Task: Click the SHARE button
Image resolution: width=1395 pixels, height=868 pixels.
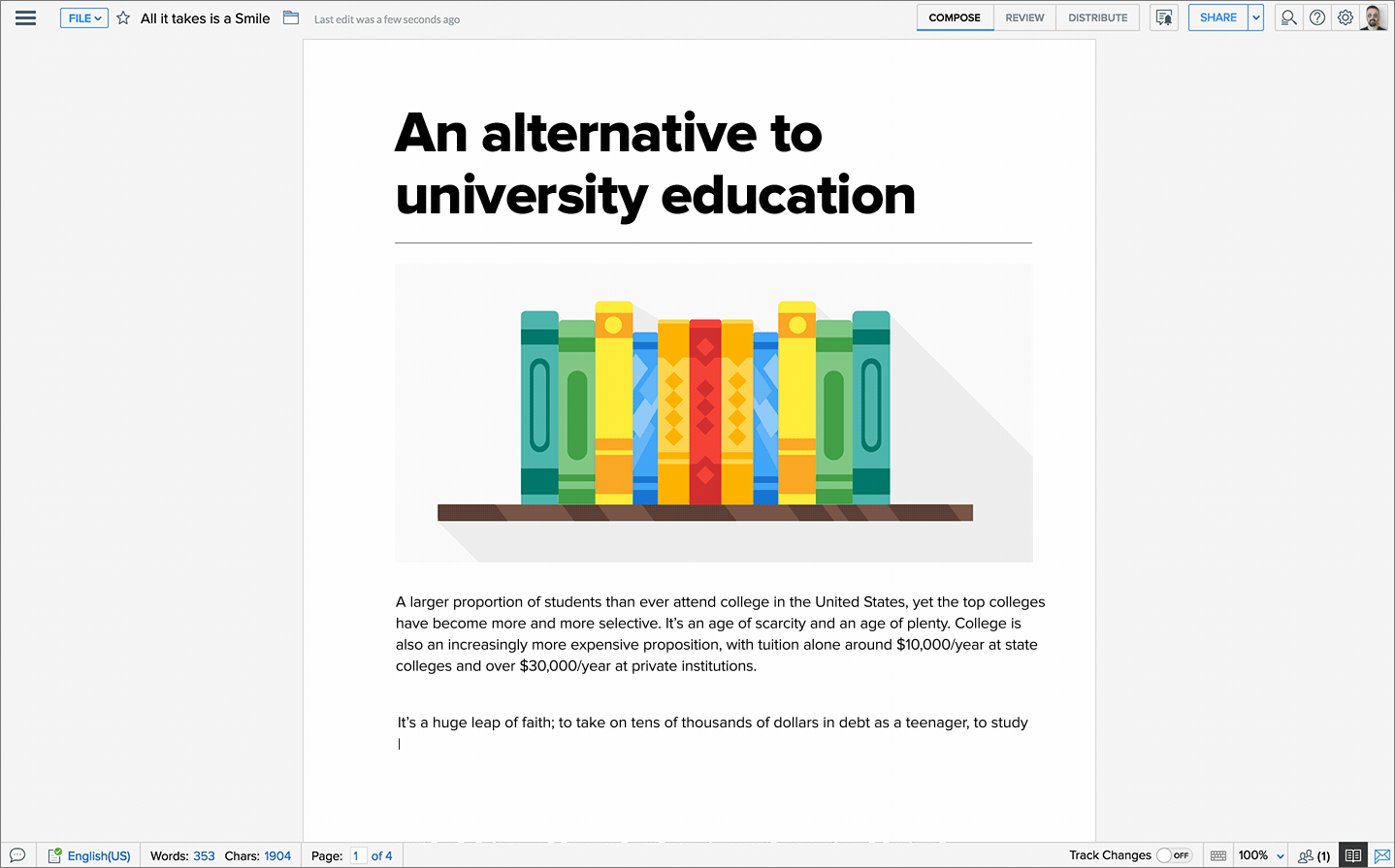Action: coord(1217,17)
